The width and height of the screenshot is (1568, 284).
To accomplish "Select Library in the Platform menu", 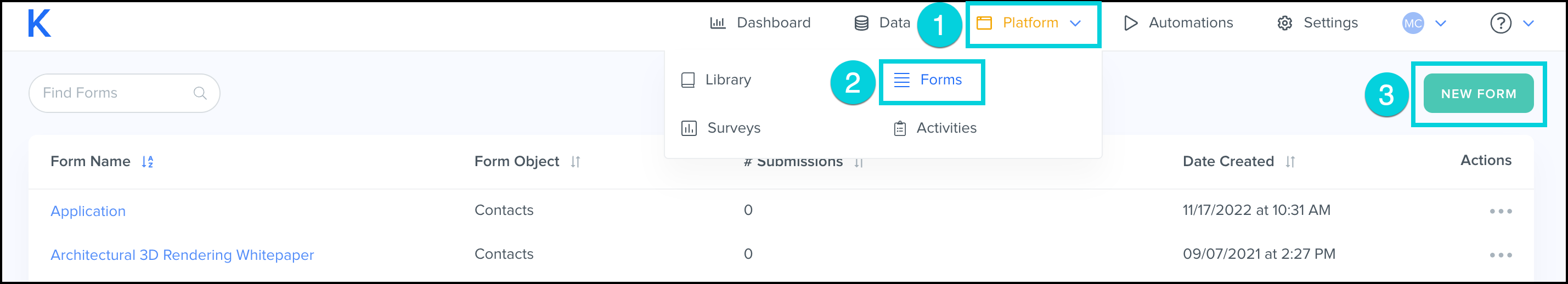I will point(727,79).
